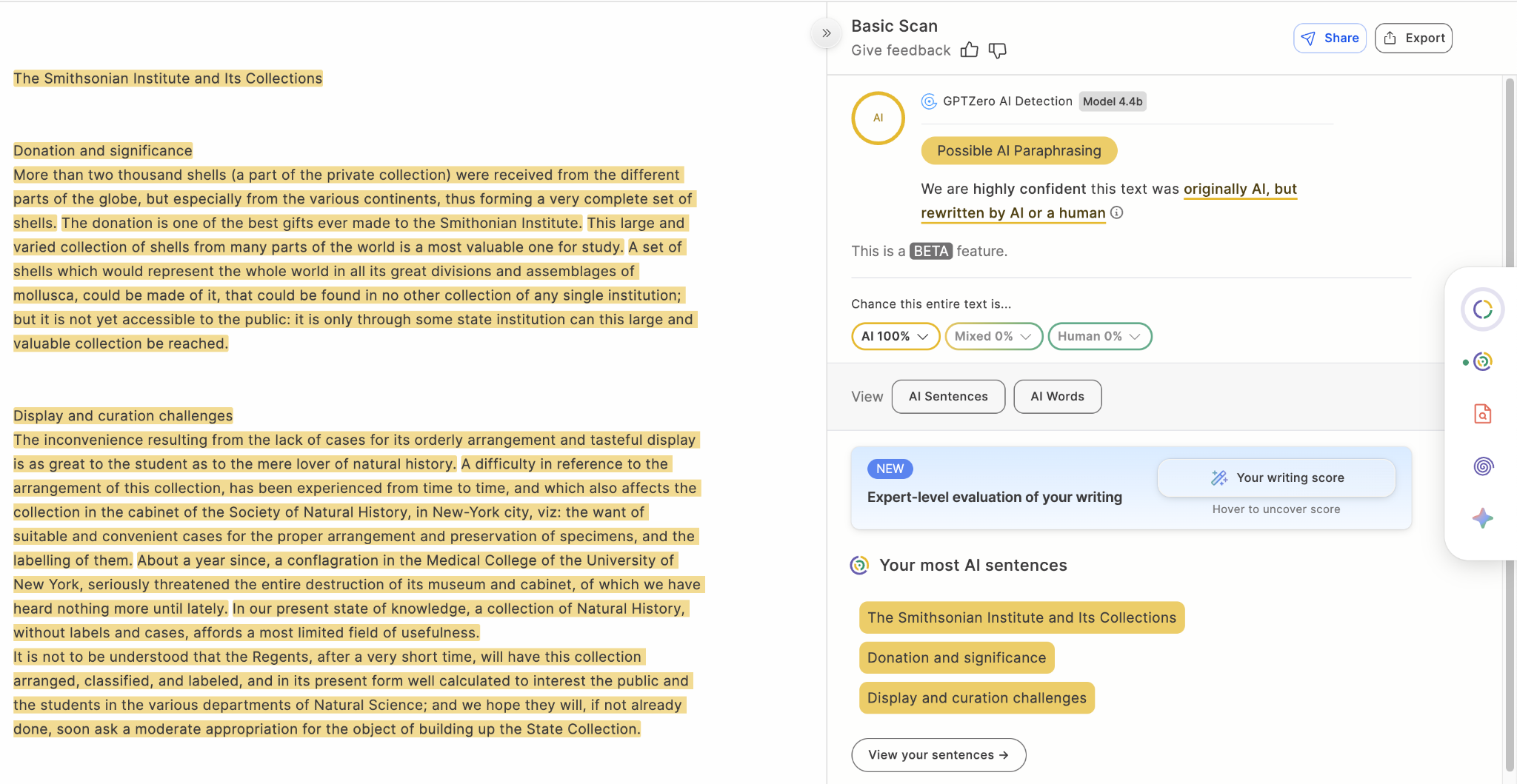Switch the view to AI Sentences
Image resolution: width=1517 pixels, height=784 pixels.
[948, 397]
